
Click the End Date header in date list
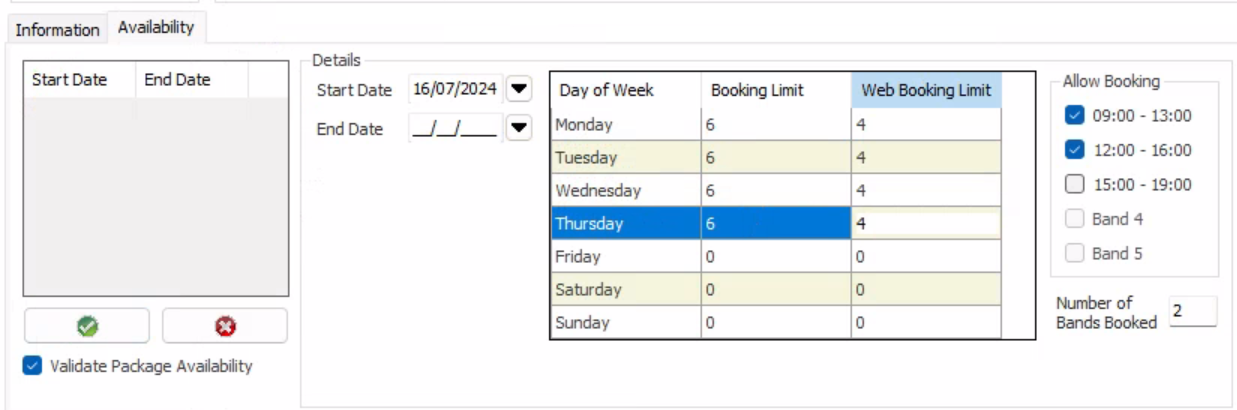point(192,80)
